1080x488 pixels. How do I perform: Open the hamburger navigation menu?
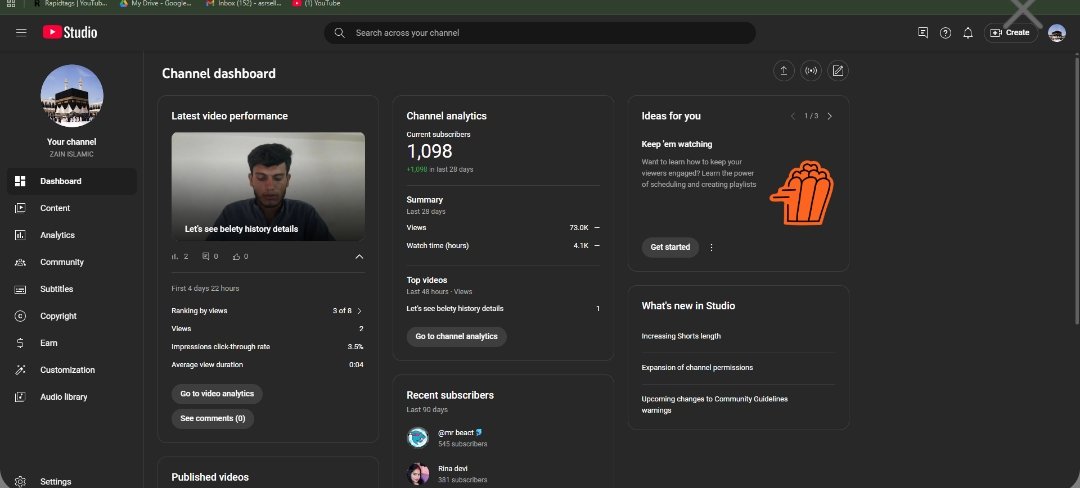(21, 32)
